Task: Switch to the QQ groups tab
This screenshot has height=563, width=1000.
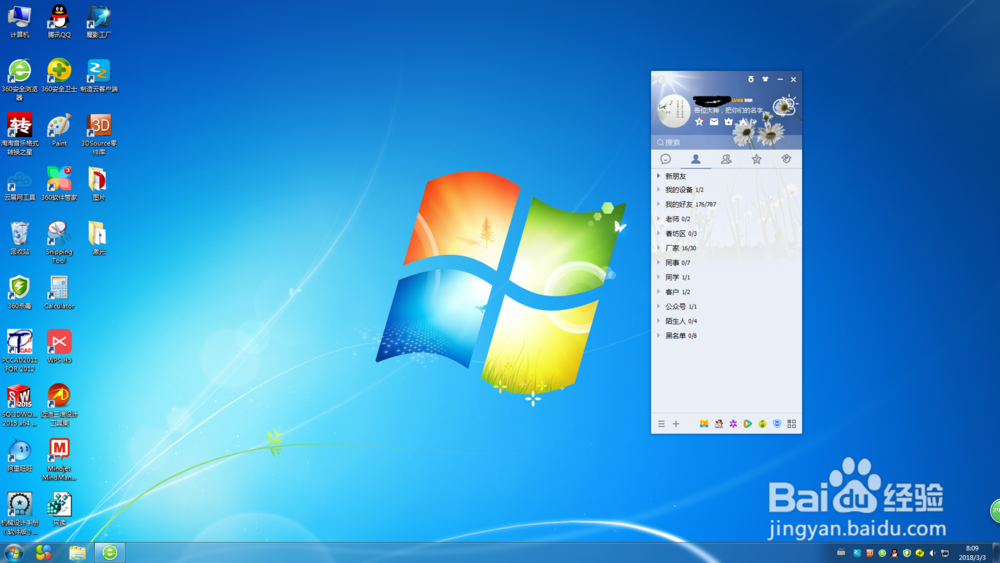Action: tap(726, 159)
